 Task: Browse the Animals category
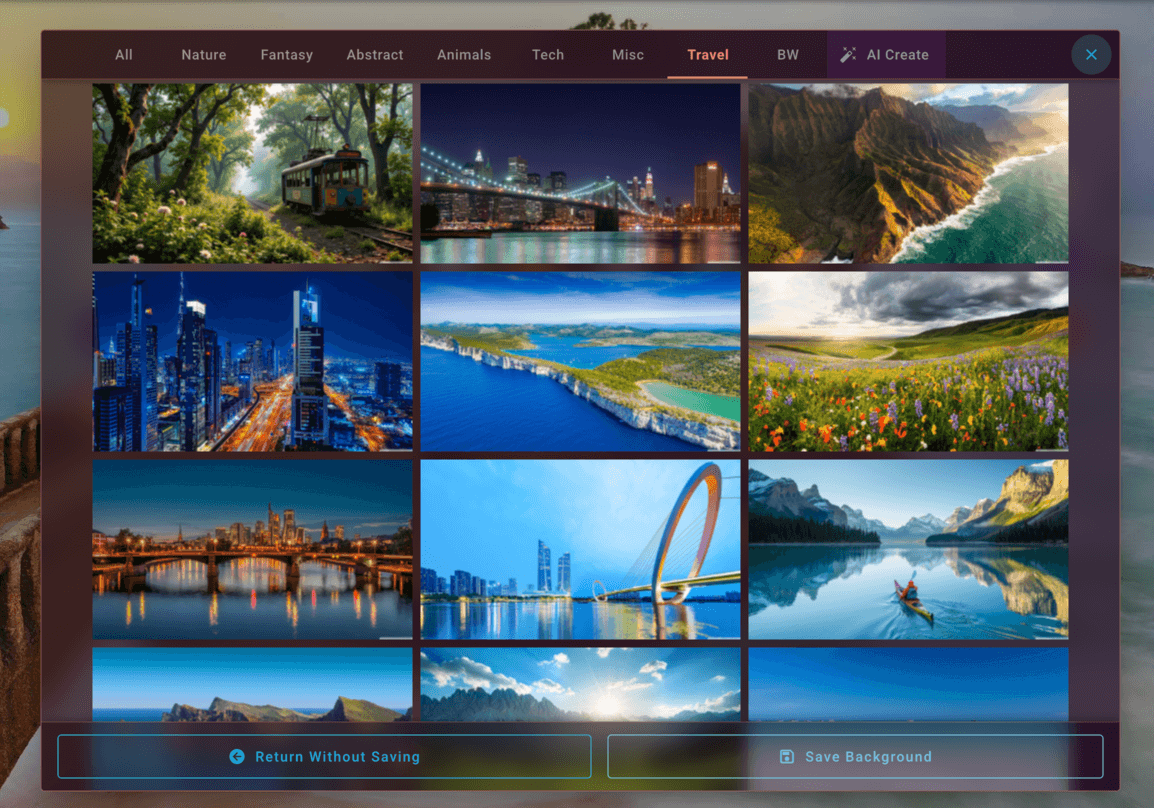pos(464,55)
